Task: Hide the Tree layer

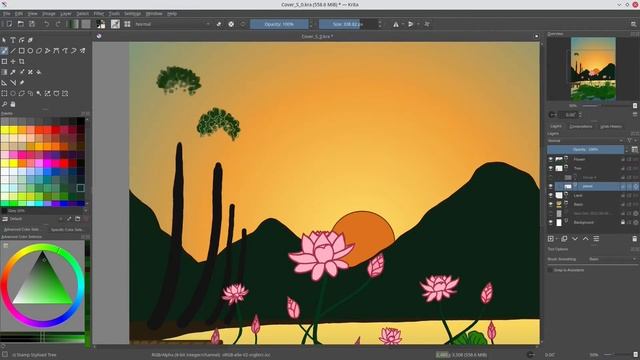Action: click(x=551, y=168)
